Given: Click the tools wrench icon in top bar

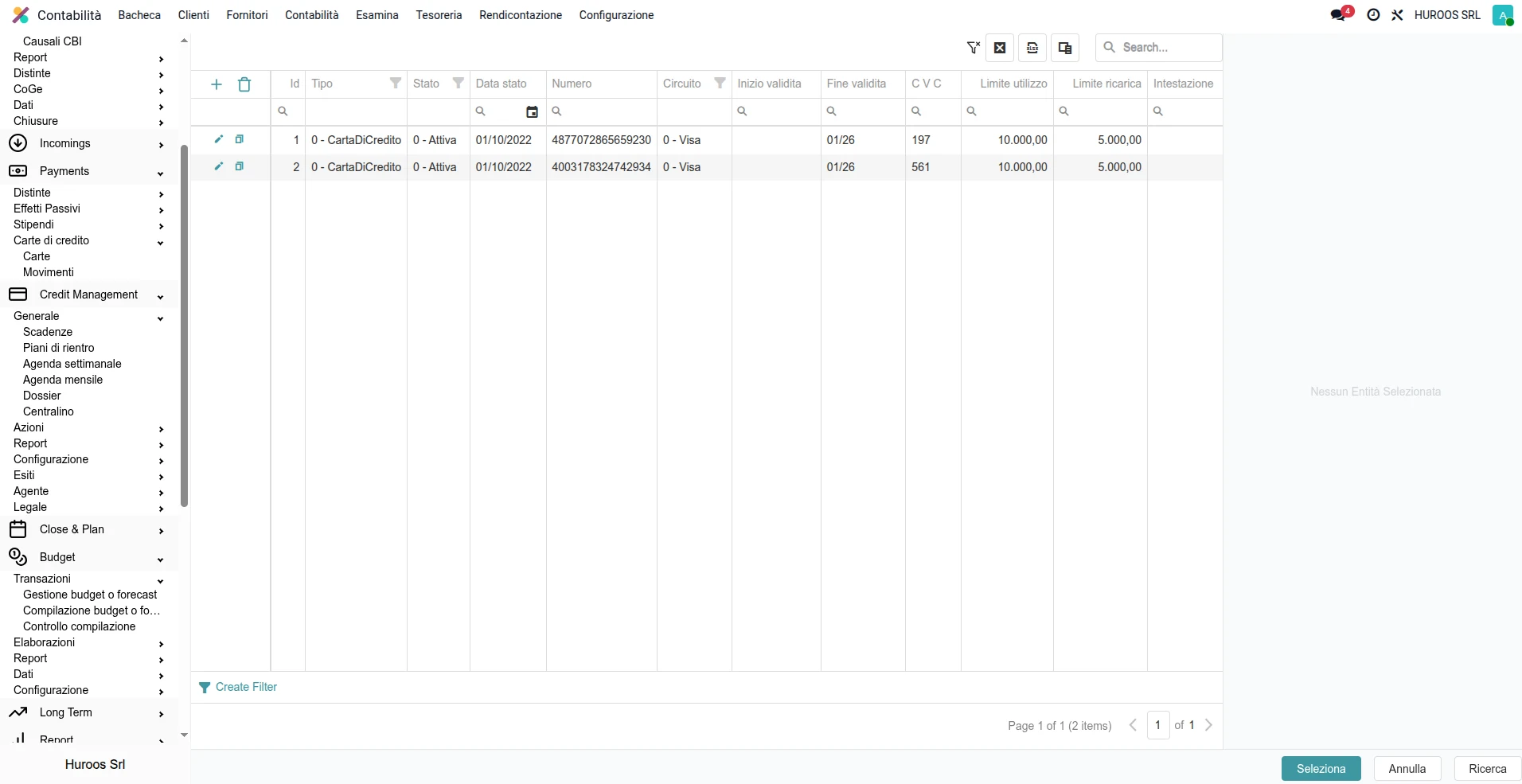Looking at the screenshot, I should point(1397,15).
